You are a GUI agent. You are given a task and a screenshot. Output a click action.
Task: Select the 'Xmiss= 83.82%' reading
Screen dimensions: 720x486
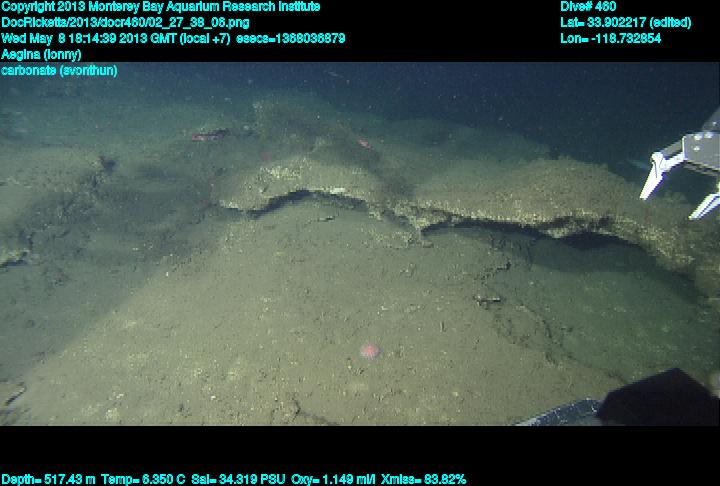tap(423, 480)
